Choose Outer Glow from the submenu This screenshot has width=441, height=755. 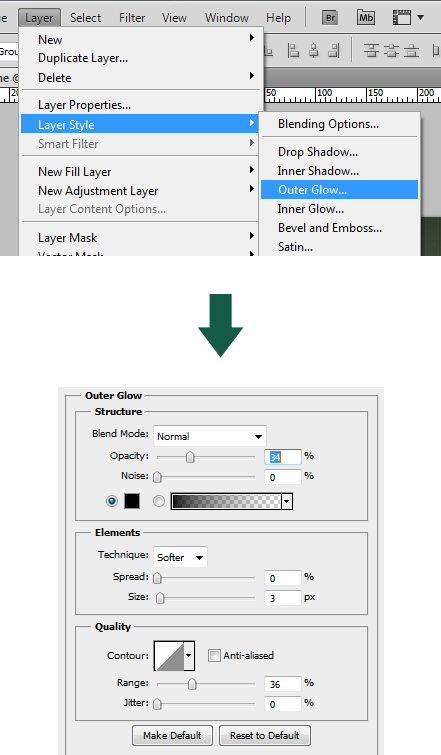click(x=339, y=190)
